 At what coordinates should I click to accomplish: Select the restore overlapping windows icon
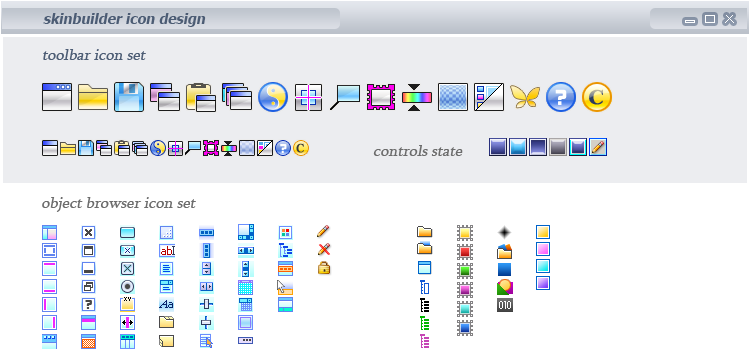point(88,287)
